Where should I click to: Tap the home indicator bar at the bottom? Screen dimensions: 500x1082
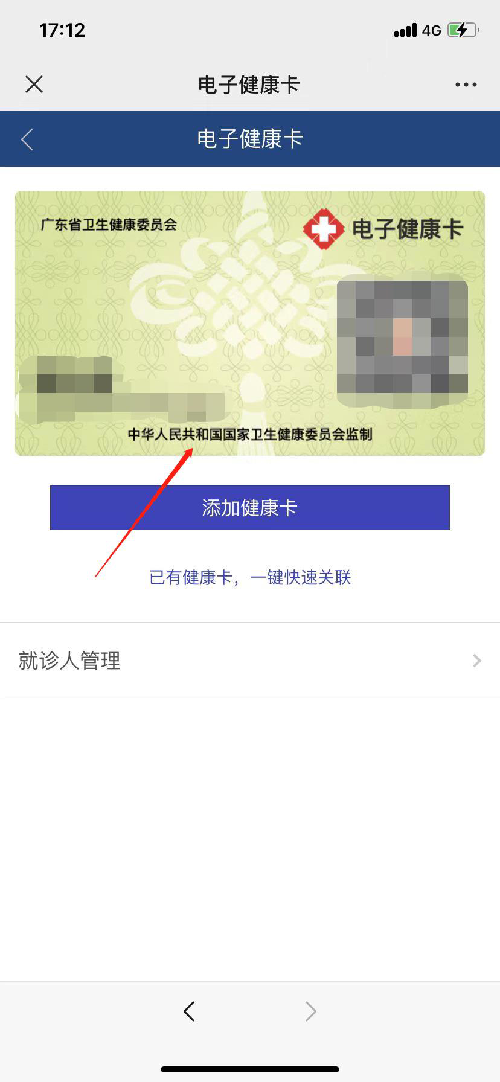click(250, 1069)
